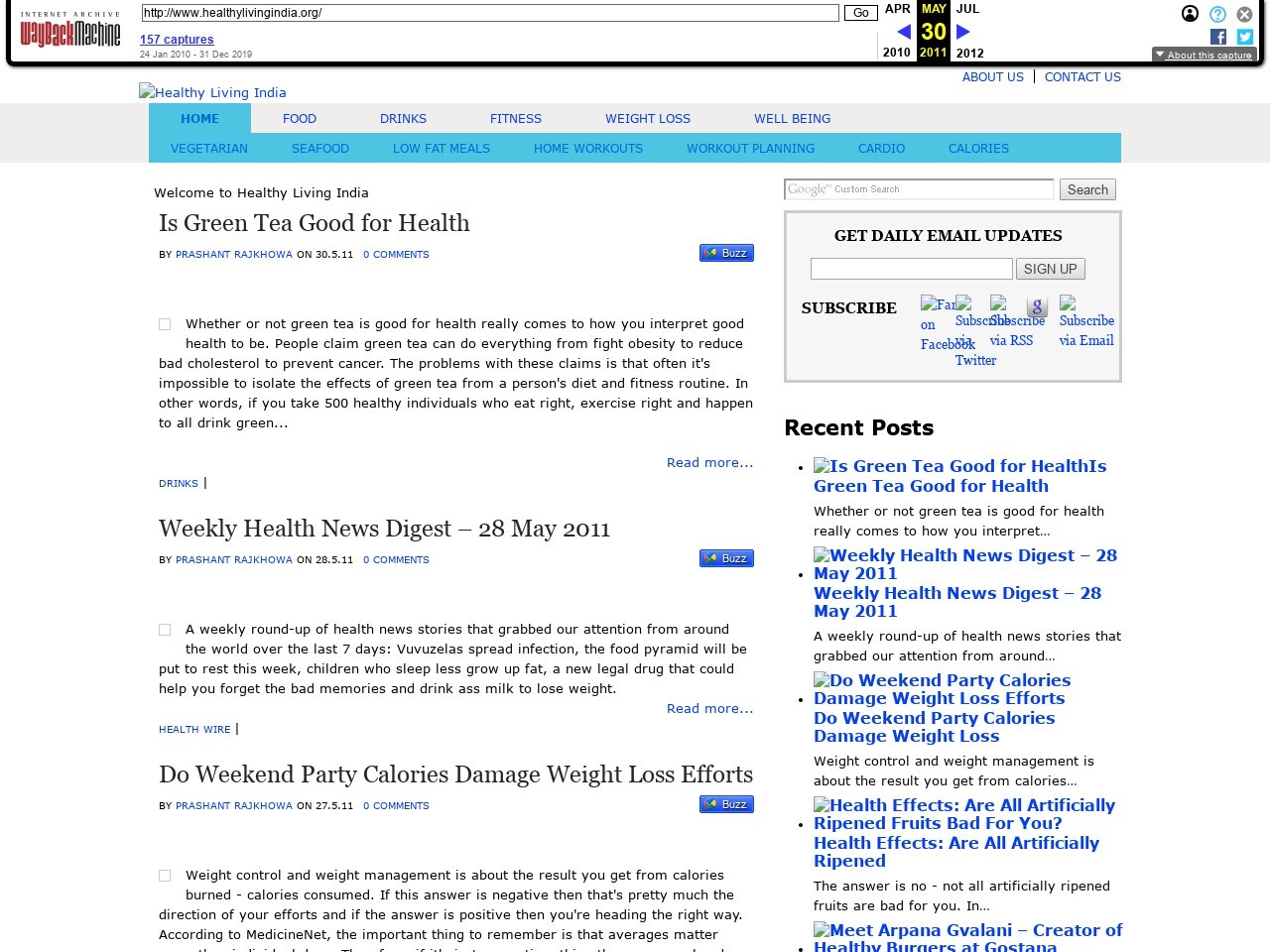Select 2010 in the capture timeline

point(896,53)
